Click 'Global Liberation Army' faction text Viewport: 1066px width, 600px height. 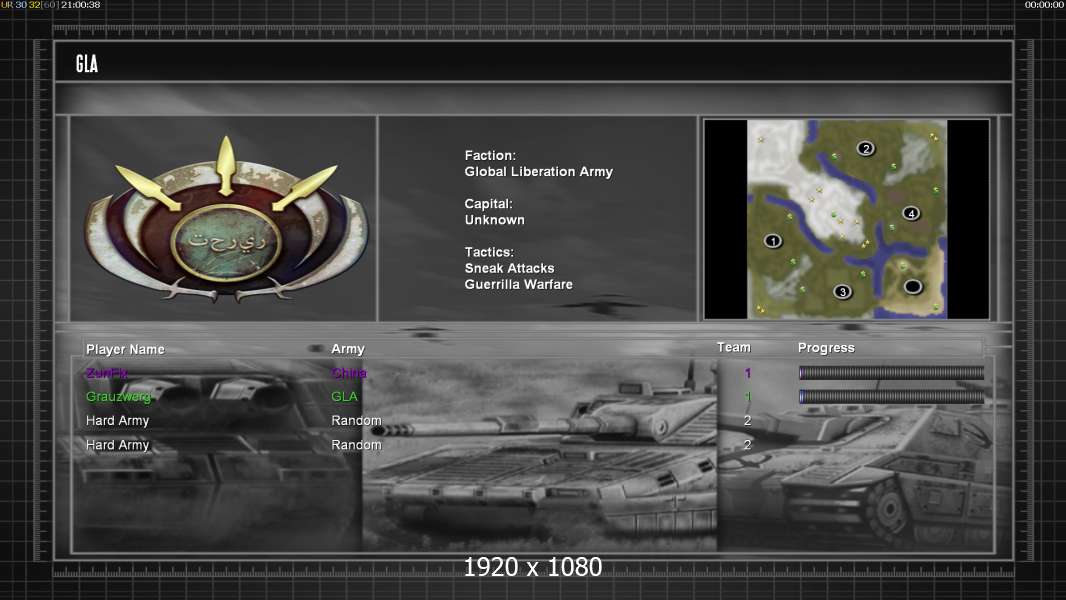point(538,172)
